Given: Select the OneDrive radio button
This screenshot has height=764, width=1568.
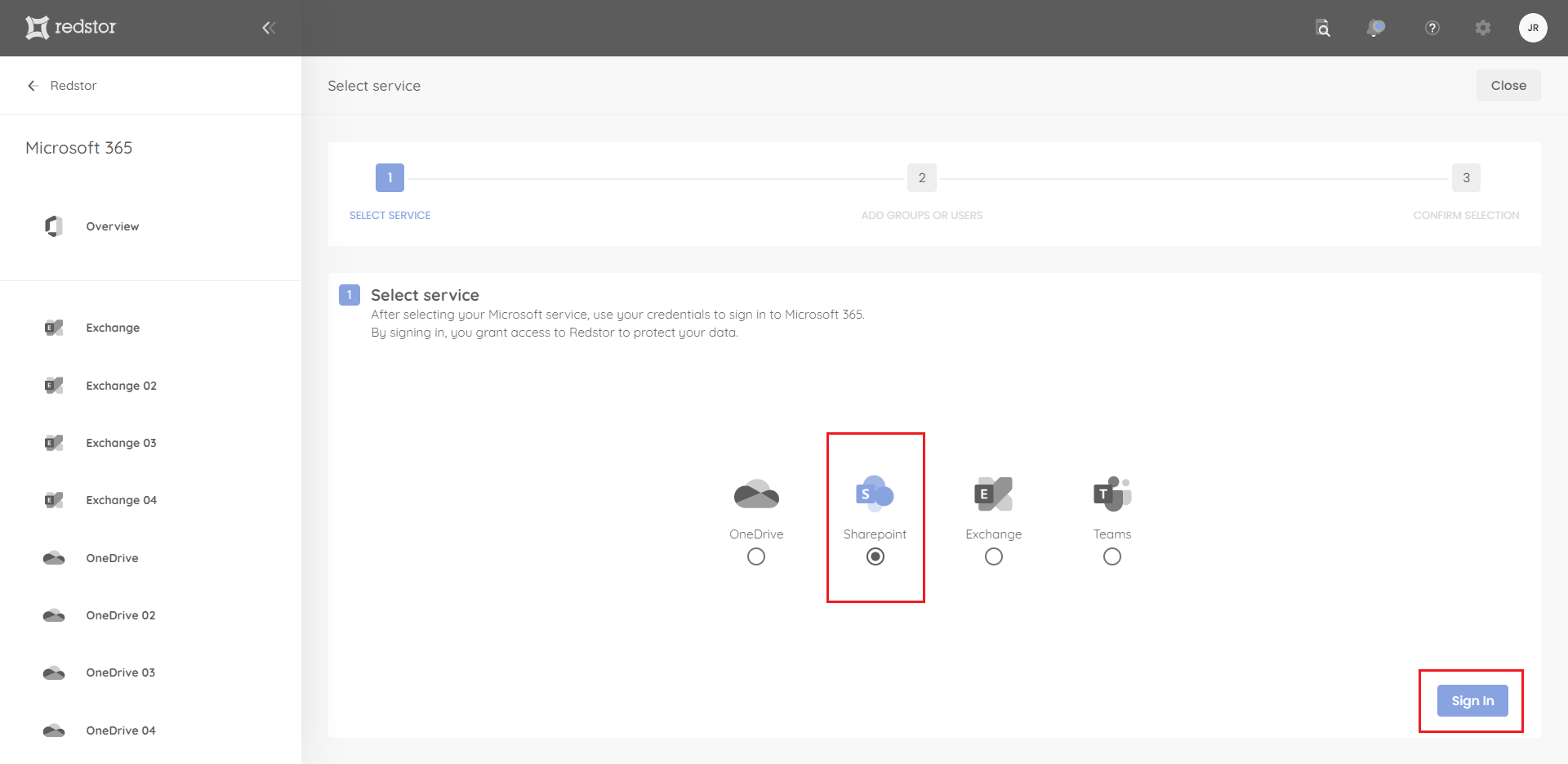Looking at the screenshot, I should 756,556.
